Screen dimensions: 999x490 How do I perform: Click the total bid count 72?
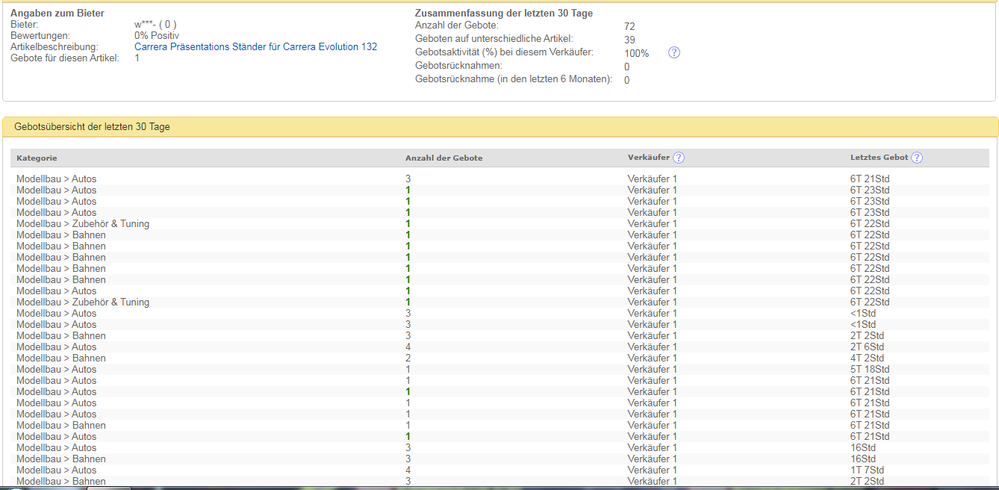click(x=629, y=27)
